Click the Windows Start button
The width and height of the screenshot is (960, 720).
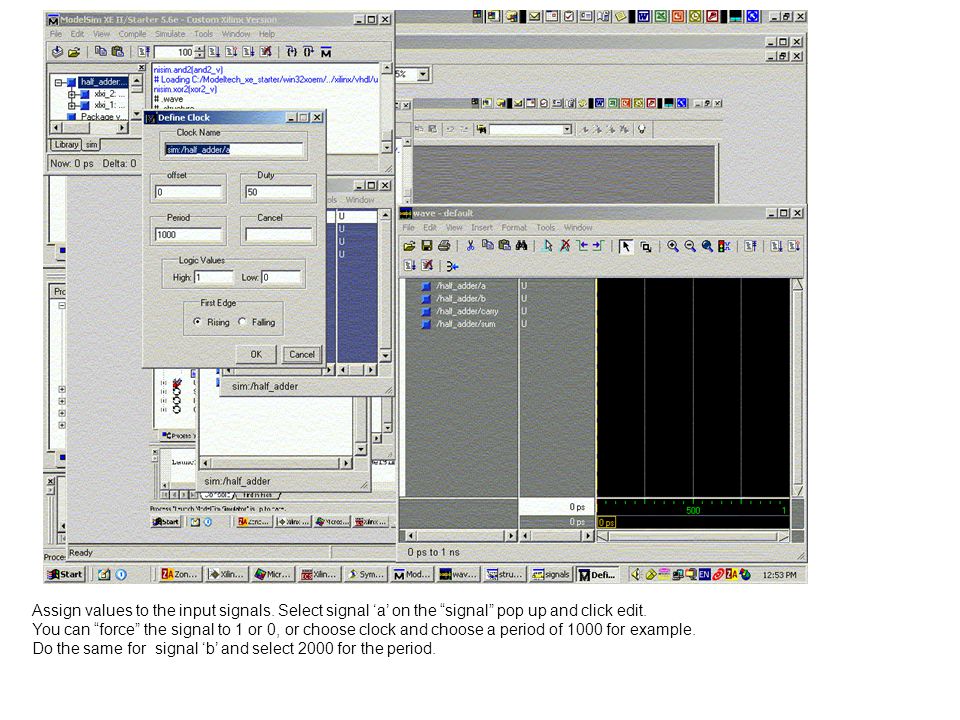click(65, 574)
